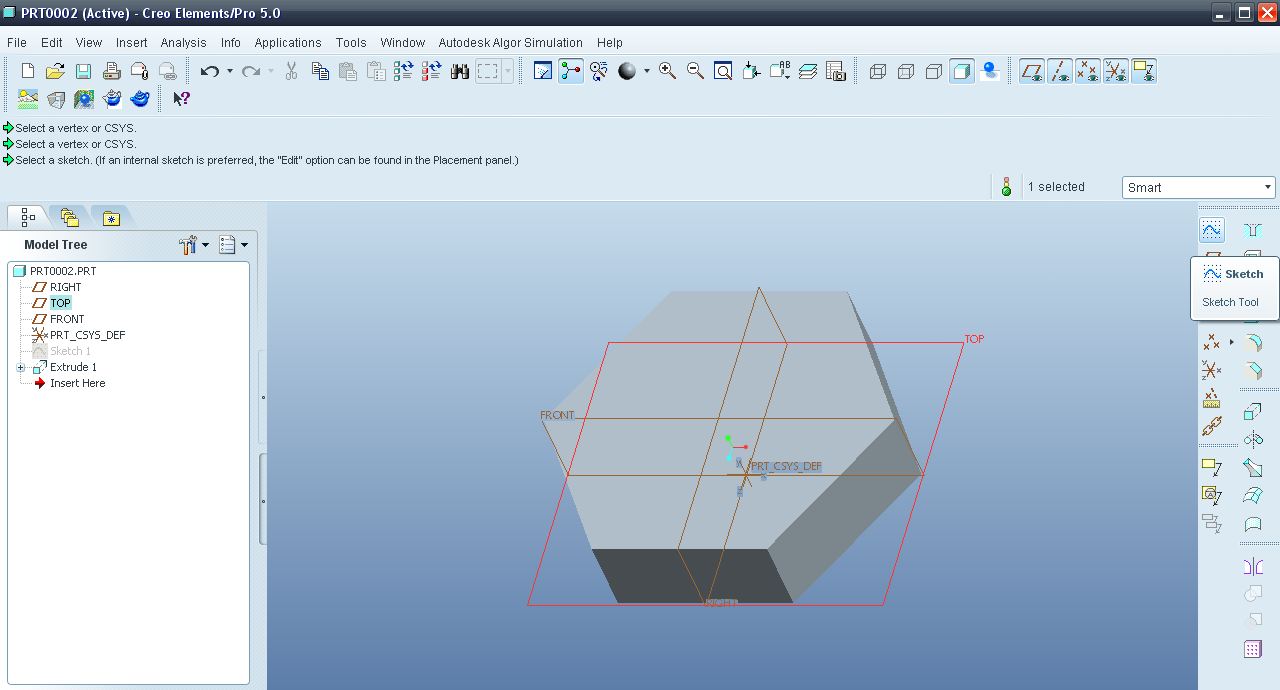Screen dimensions: 1280x690
Task: Toggle the Spin Center icon
Action: 571,71
